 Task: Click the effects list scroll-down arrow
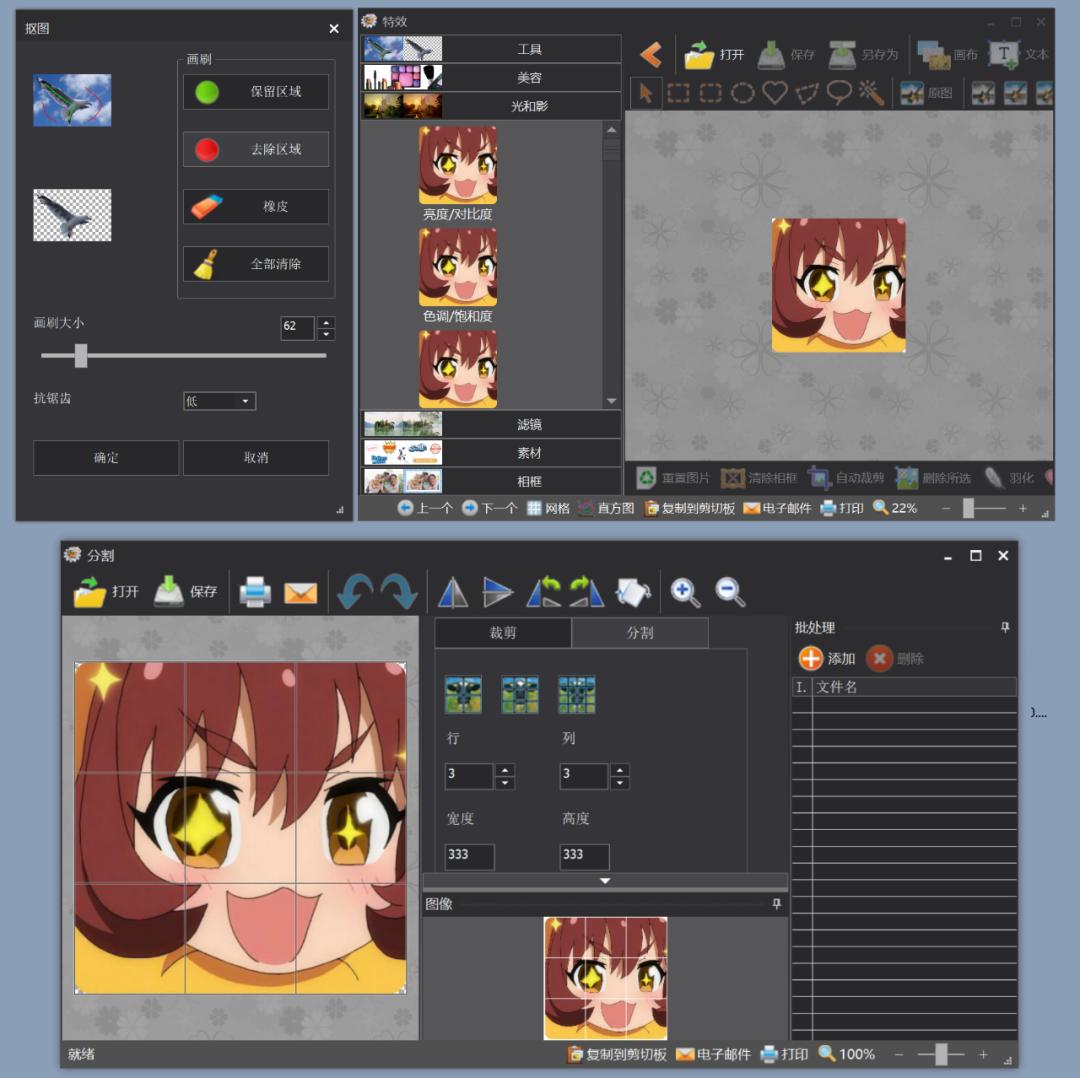tap(612, 401)
